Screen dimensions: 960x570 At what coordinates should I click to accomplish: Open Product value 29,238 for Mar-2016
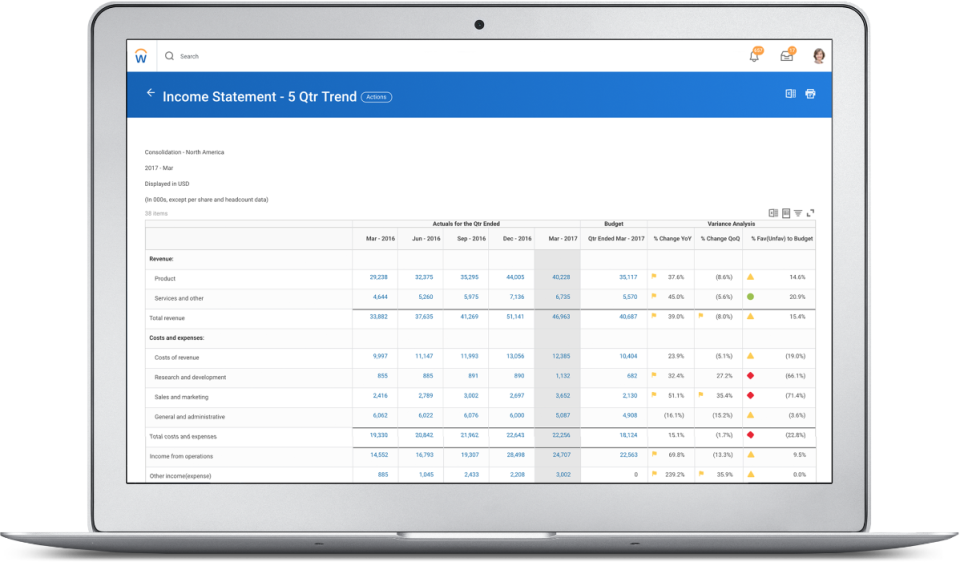(x=378, y=277)
